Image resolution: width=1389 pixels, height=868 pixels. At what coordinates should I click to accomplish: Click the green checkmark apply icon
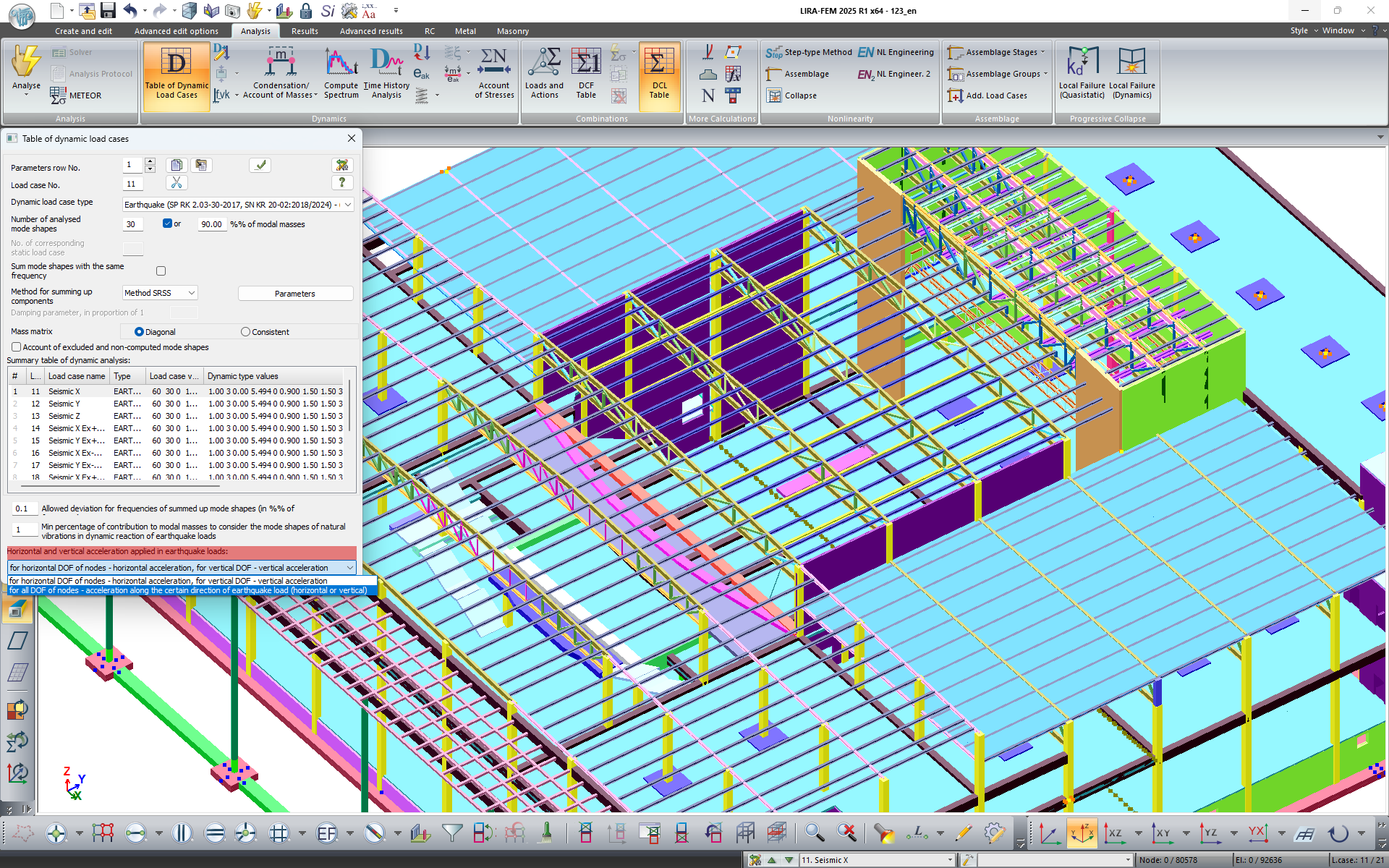pyautogui.click(x=260, y=166)
